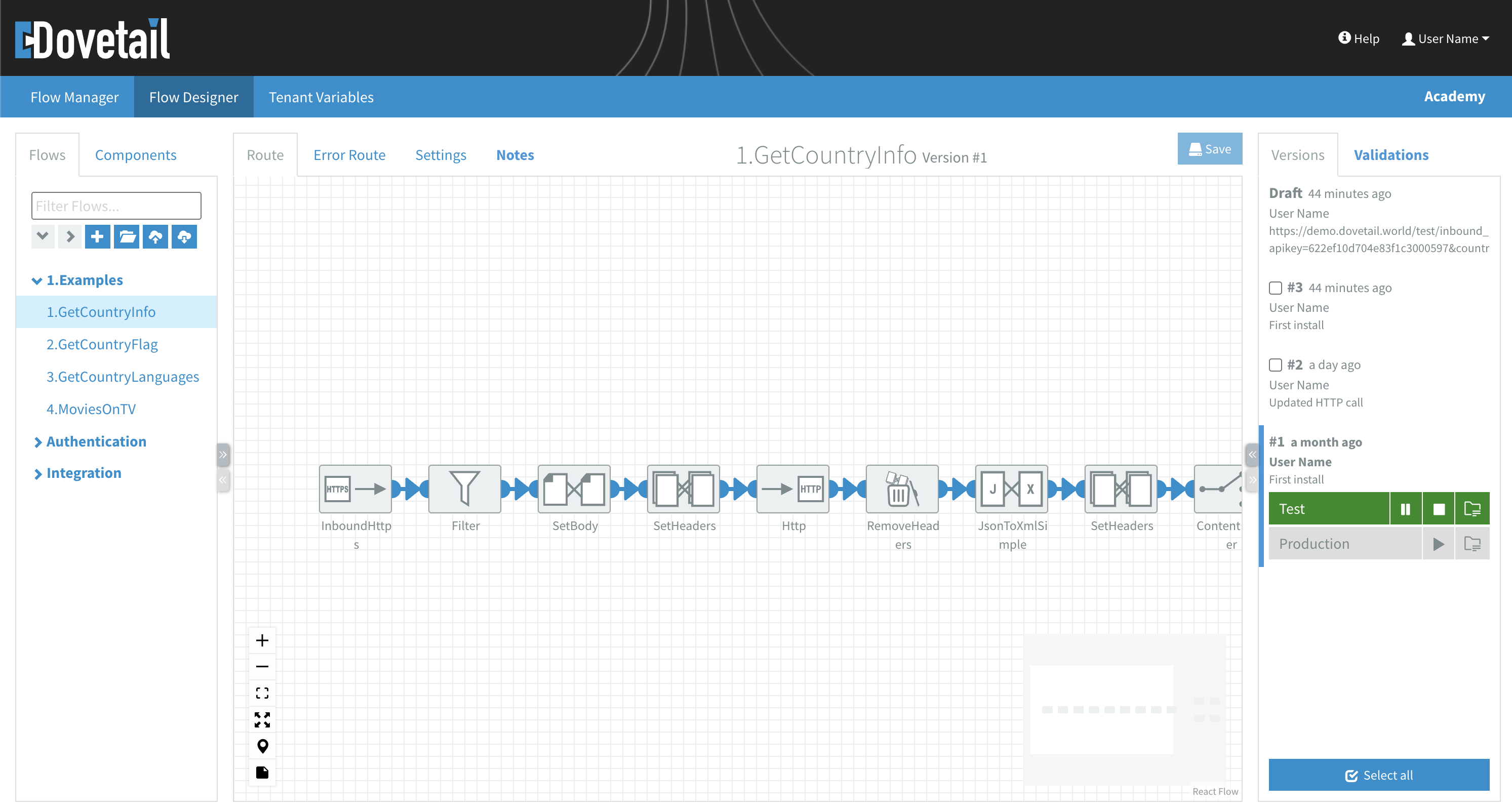The height and width of the screenshot is (811, 1512).
Task: Switch to the Route tab
Action: [x=265, y=155]
